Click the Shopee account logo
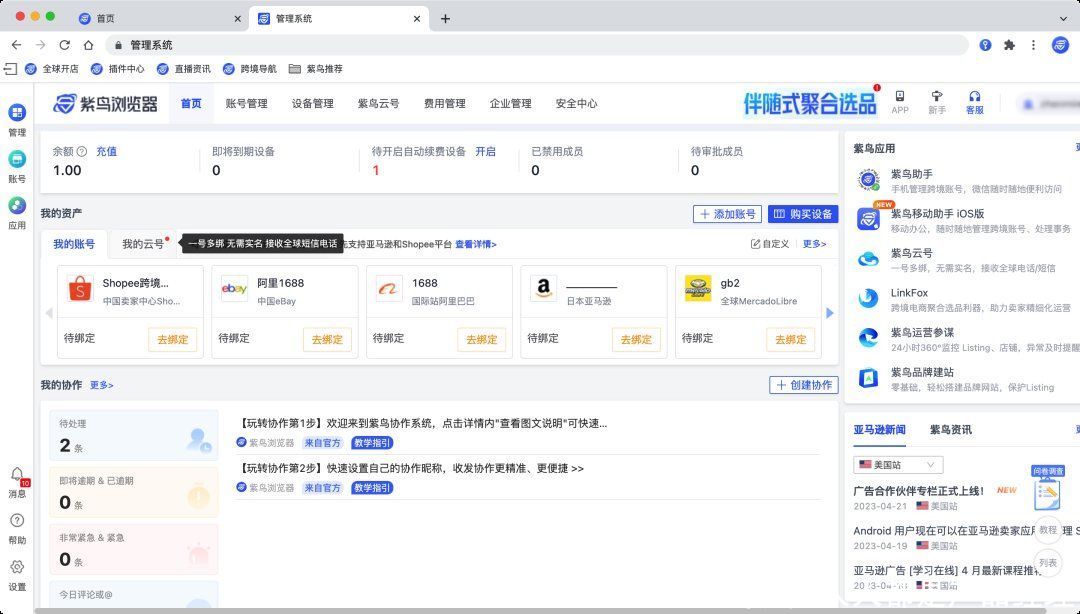 80,289
